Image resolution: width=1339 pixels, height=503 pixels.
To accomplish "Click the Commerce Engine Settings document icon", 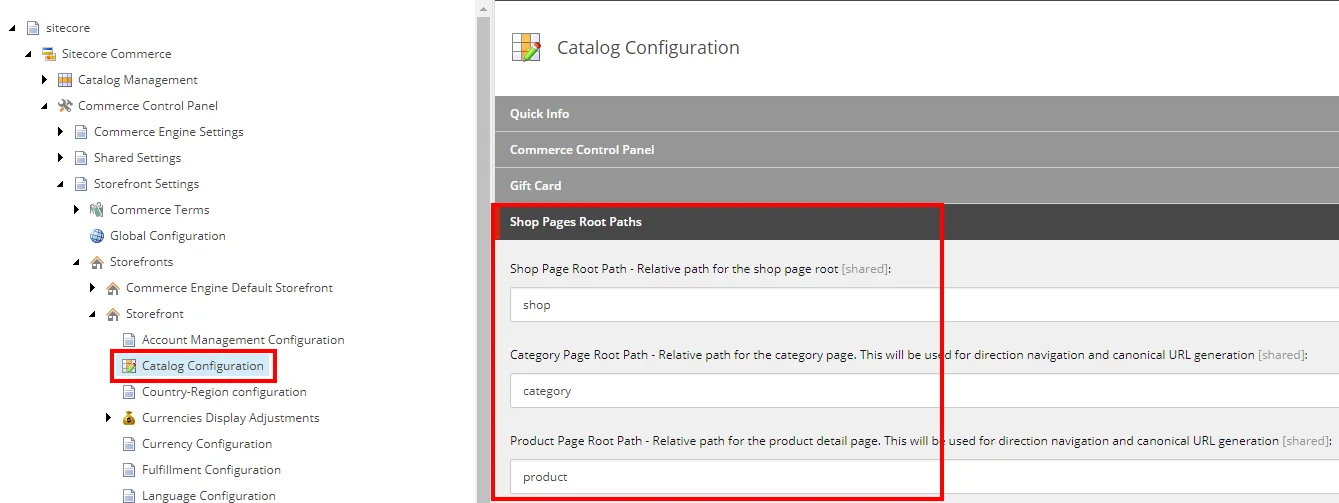I will [x=81, y=132].
